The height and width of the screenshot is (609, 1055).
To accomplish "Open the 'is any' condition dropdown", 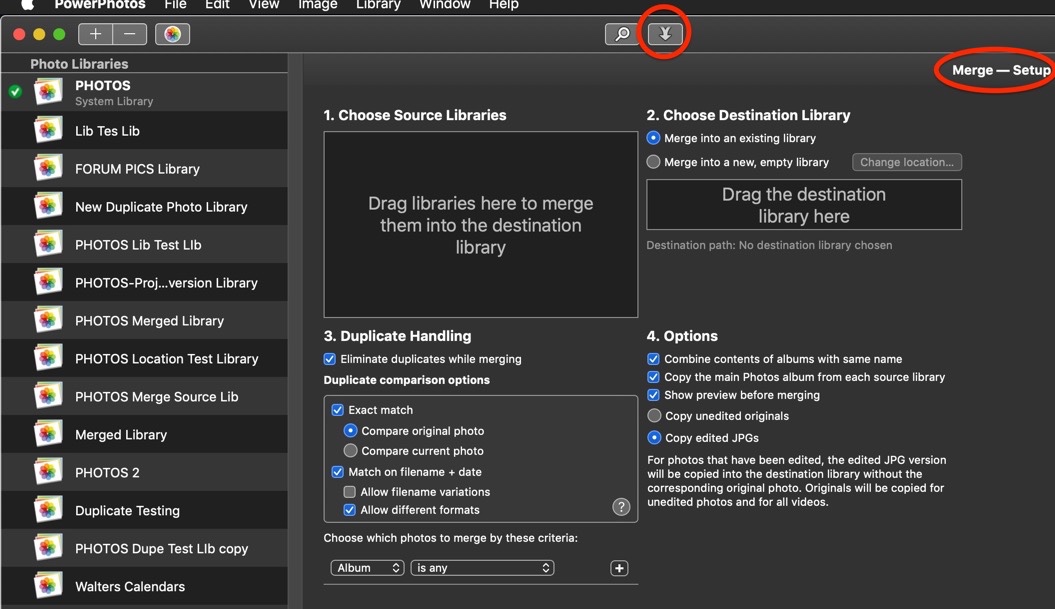I will (x=482, y=568).
